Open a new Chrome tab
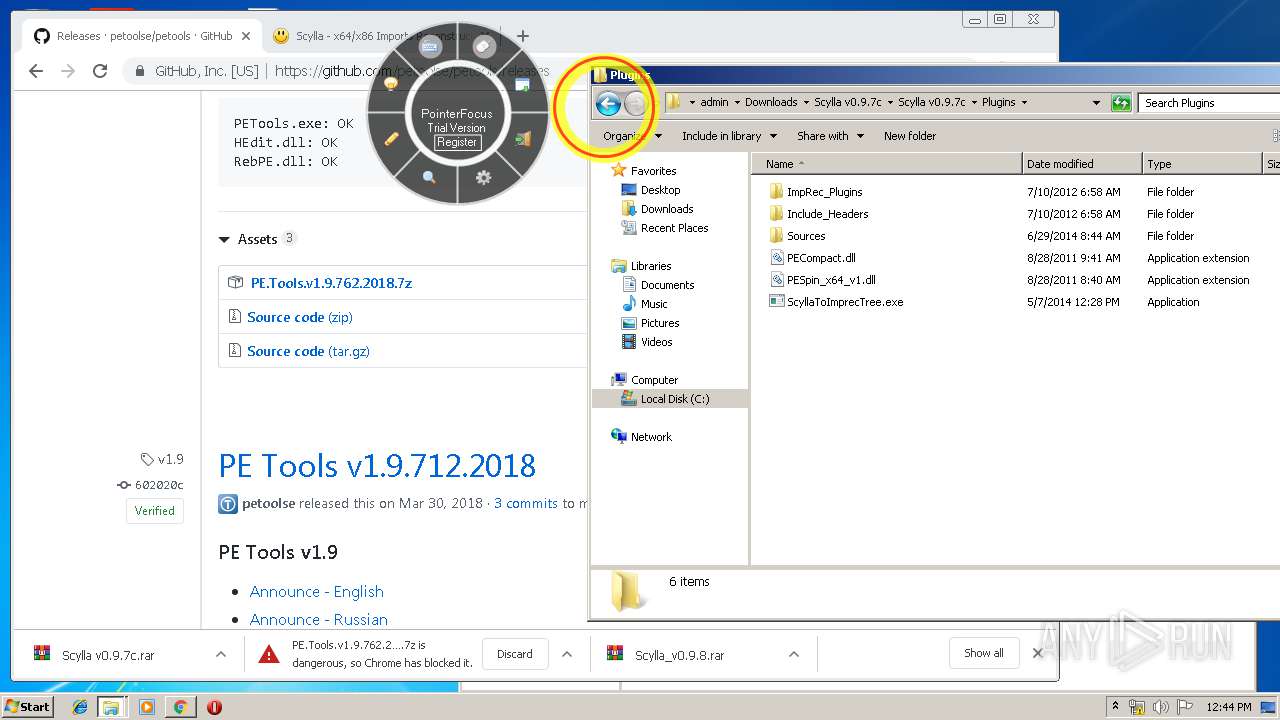 522,36
